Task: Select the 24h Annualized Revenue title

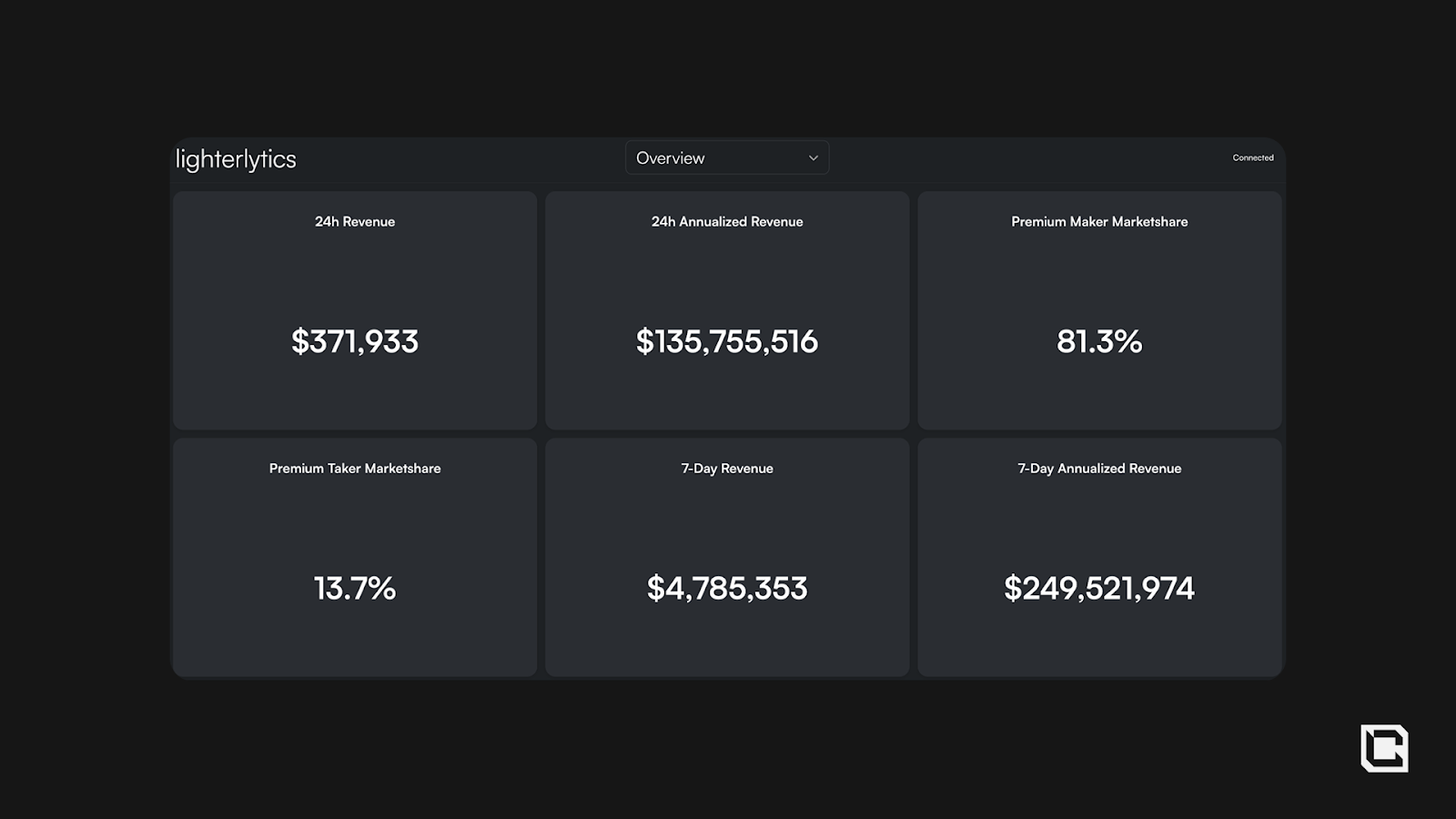Action: pos(727,221)
